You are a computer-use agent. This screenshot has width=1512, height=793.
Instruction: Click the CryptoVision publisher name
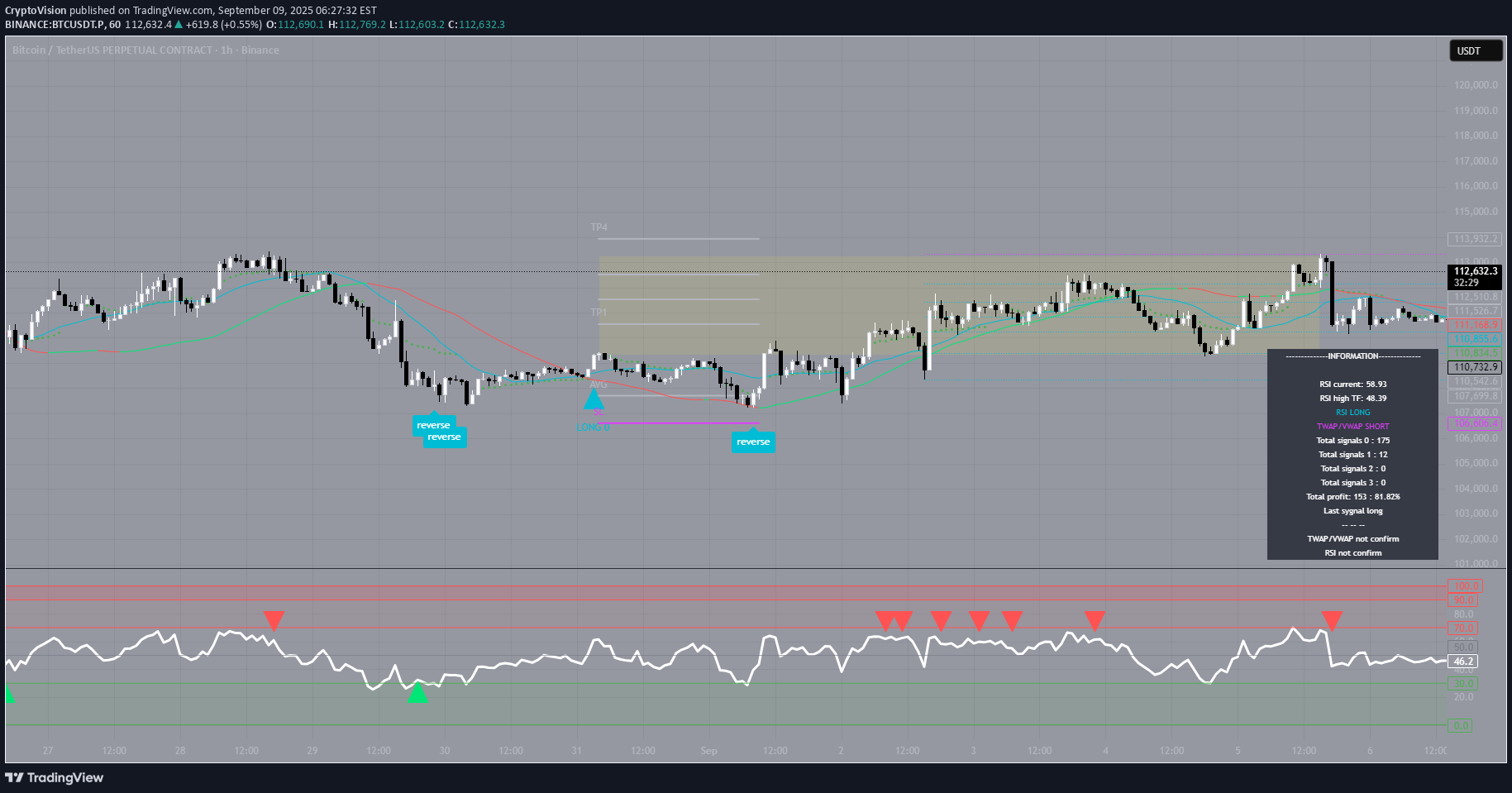click(36, 11)
